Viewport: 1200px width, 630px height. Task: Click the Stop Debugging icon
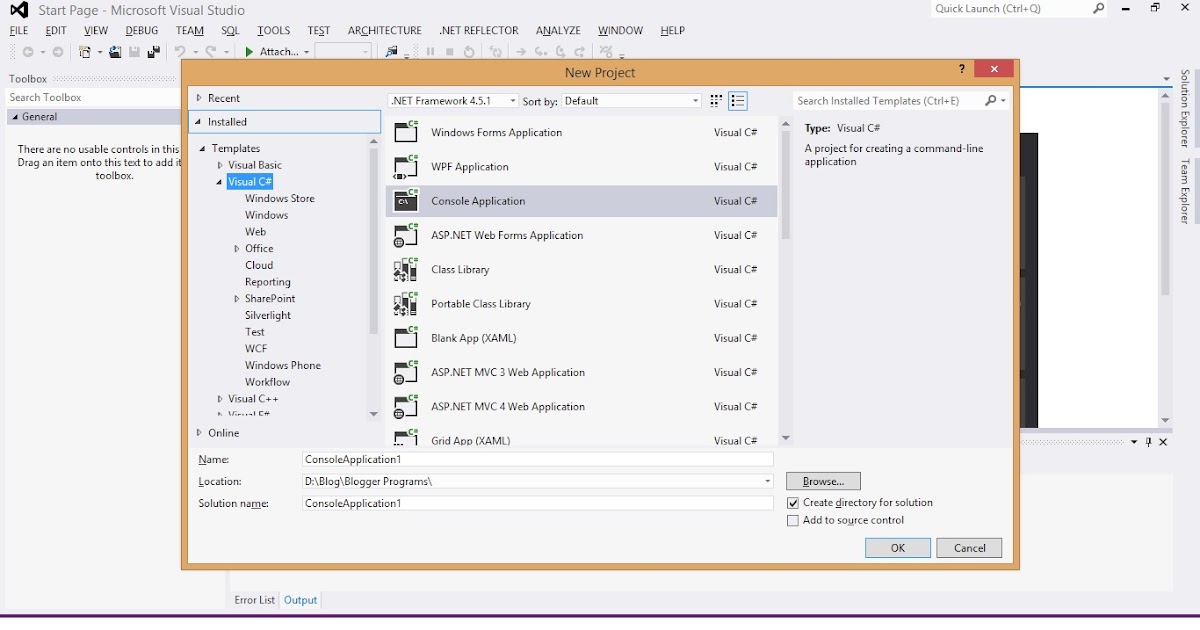[x=450, y=52]
